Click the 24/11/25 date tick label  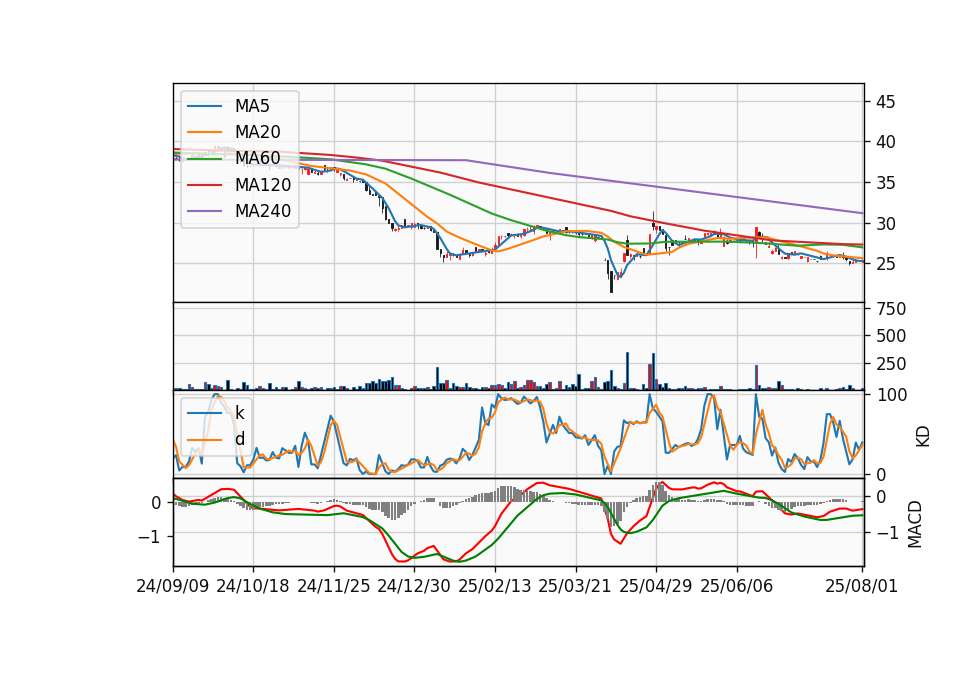334,586
